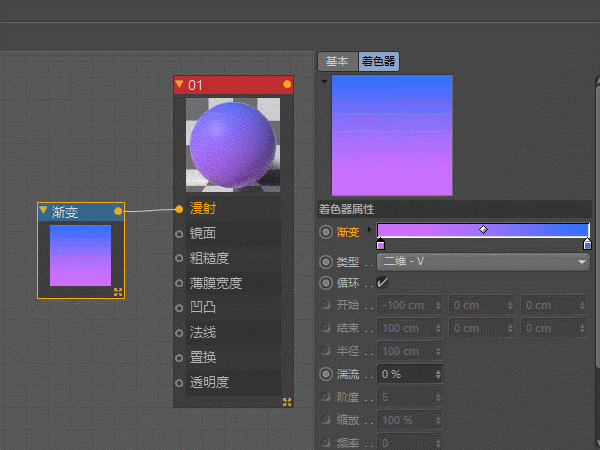The image size is (600, 450).
Task: Switch to the 基本 tab
Action: pos(338,62)
